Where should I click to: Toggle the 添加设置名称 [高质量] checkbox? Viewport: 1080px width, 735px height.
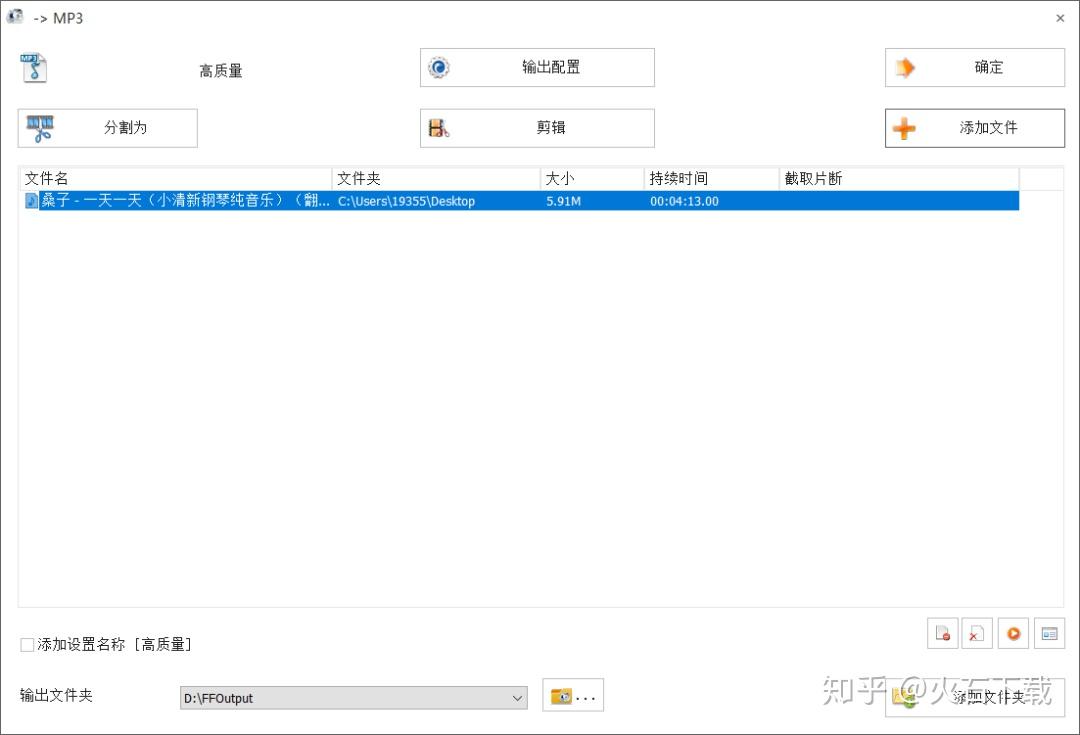click(x=28, y=645)
